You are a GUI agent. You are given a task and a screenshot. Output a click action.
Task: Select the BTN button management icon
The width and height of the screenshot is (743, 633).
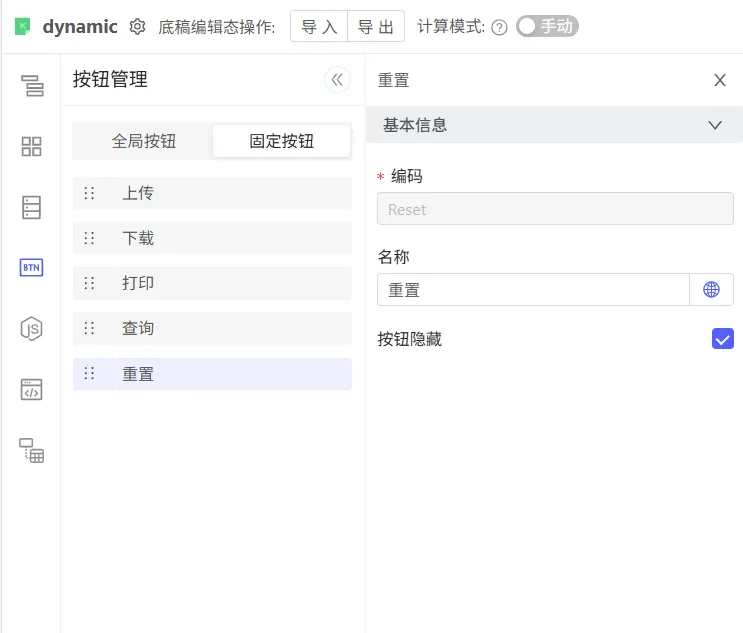(x=32, y=267)
